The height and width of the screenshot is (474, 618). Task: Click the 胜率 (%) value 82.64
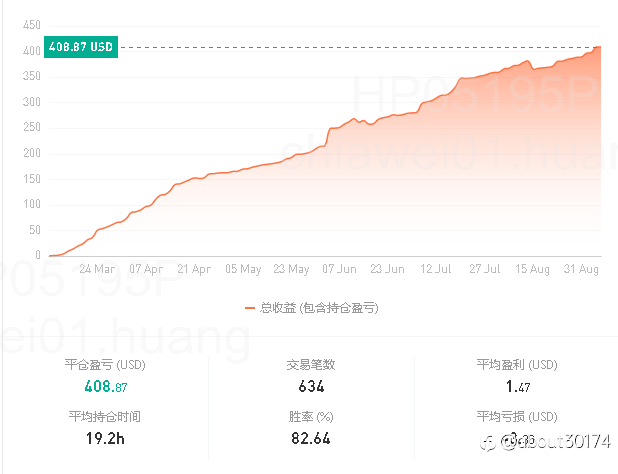click(x=311, y=437)
